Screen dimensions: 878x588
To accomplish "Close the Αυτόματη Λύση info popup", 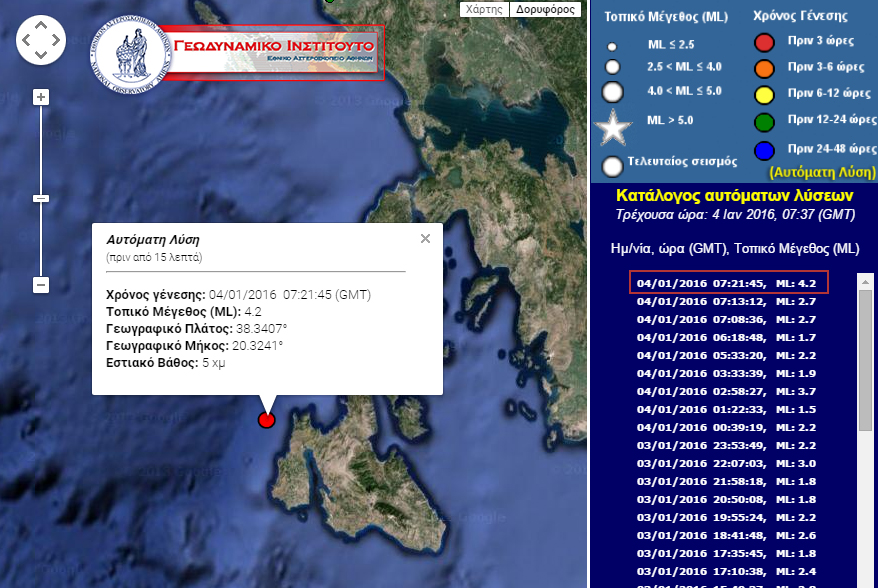I will tap(425, 238).
